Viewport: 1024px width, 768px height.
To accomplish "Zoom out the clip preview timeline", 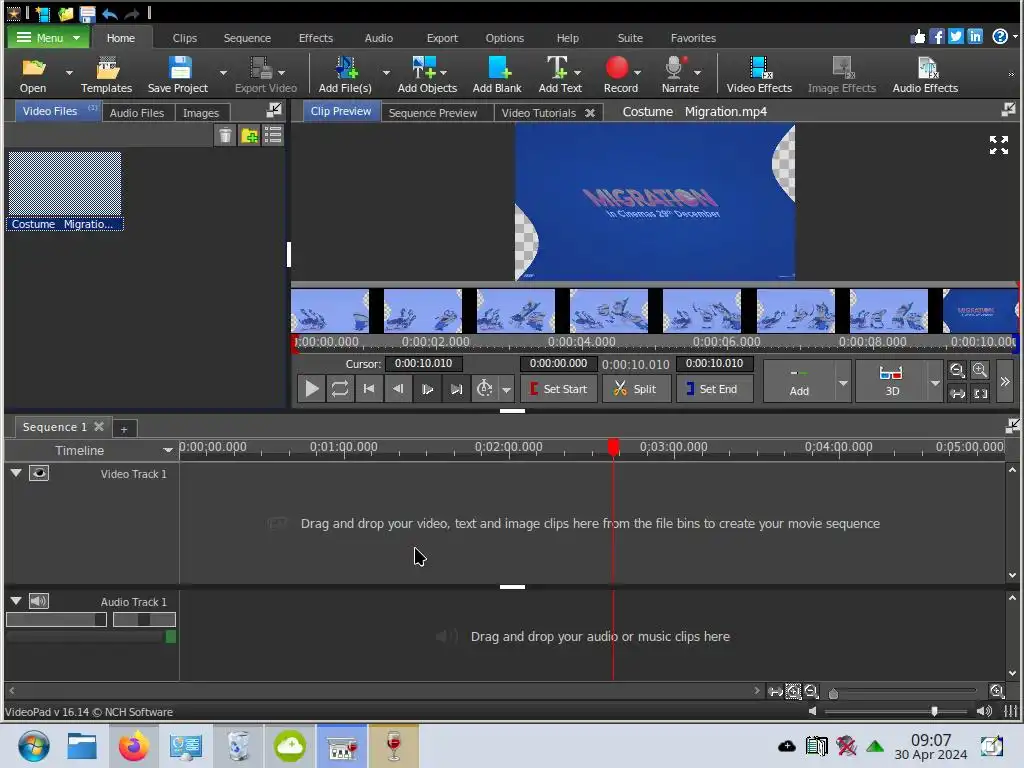I will tap(957, 370).
